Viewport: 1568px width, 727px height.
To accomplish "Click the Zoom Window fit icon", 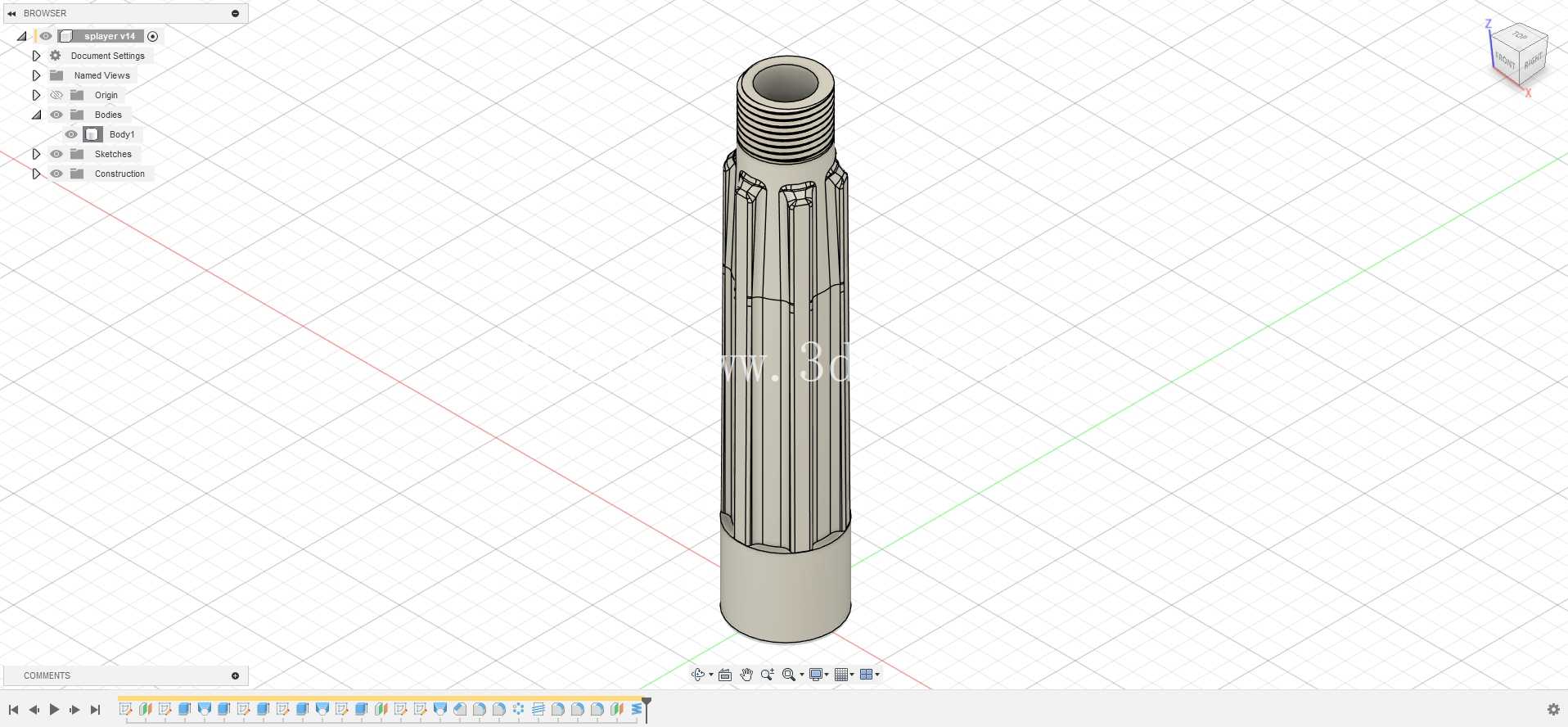I will click(788, 675).
